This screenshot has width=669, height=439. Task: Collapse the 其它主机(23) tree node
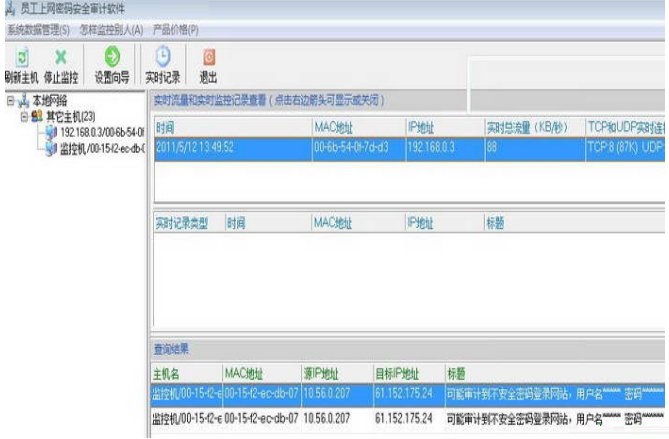[24, 116]
